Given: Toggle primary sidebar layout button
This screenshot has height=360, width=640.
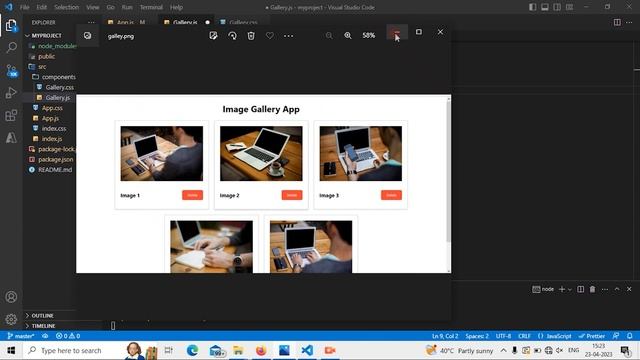Looking at the screenshot, I should (x=533, y=7).
